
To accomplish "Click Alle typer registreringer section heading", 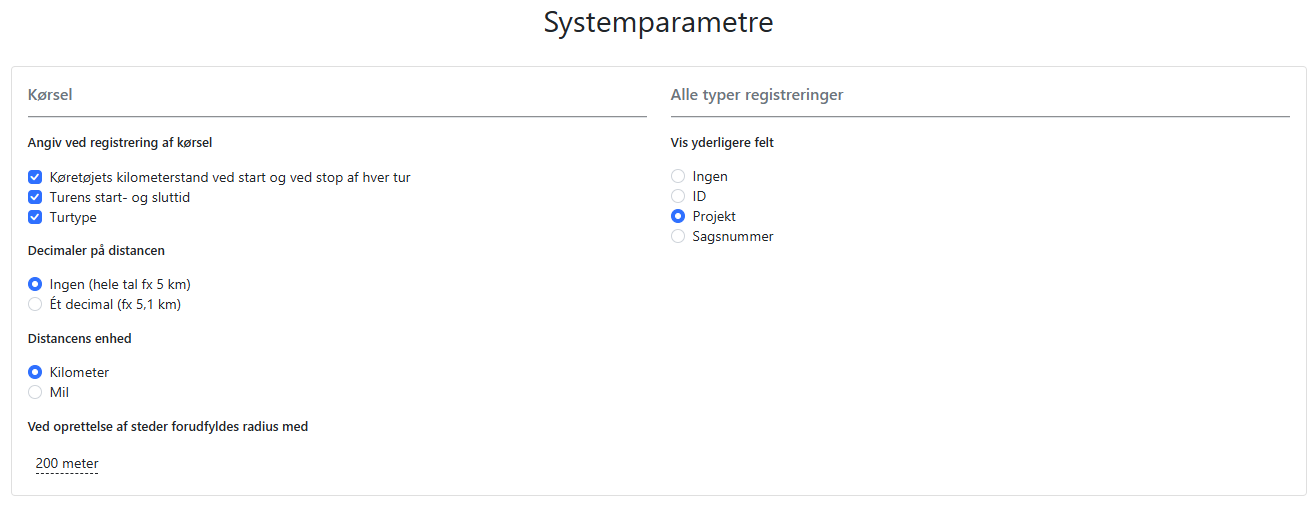I will (x=757, y=95).
